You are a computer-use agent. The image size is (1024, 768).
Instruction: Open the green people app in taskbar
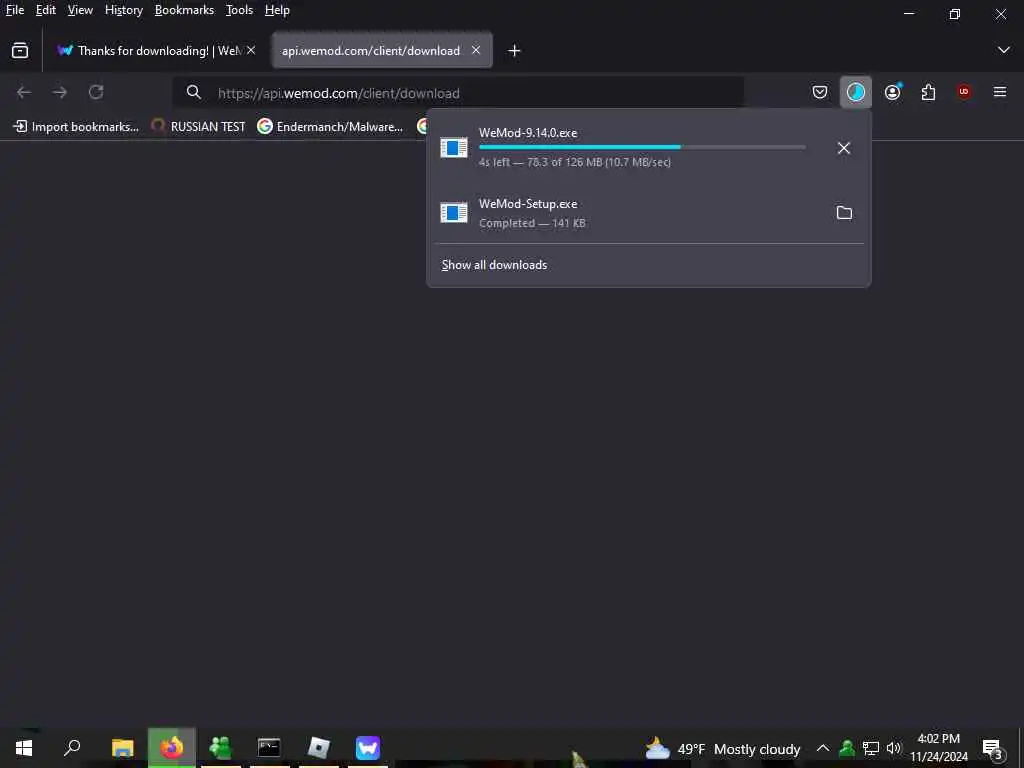point(221,747)
